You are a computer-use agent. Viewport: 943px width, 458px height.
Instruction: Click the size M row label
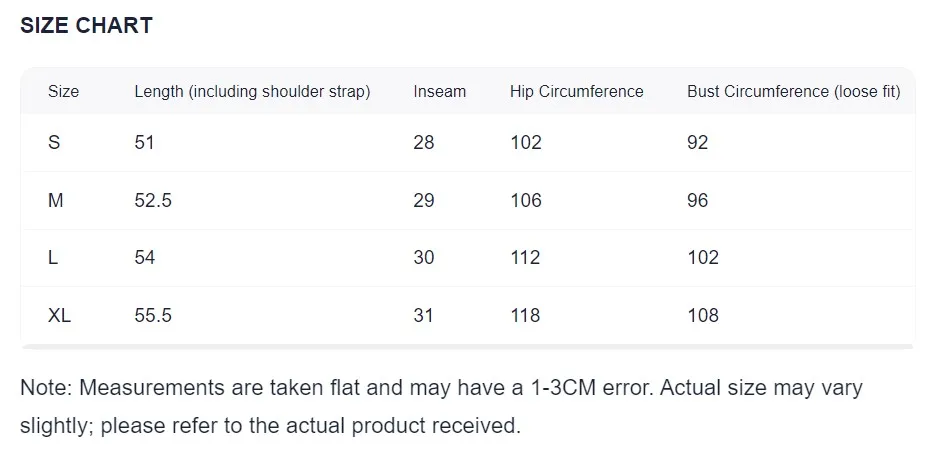[x=56, y=201]
